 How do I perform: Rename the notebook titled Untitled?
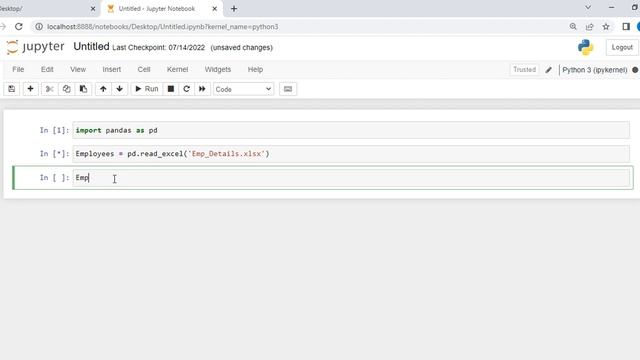(x=91, y=47)
